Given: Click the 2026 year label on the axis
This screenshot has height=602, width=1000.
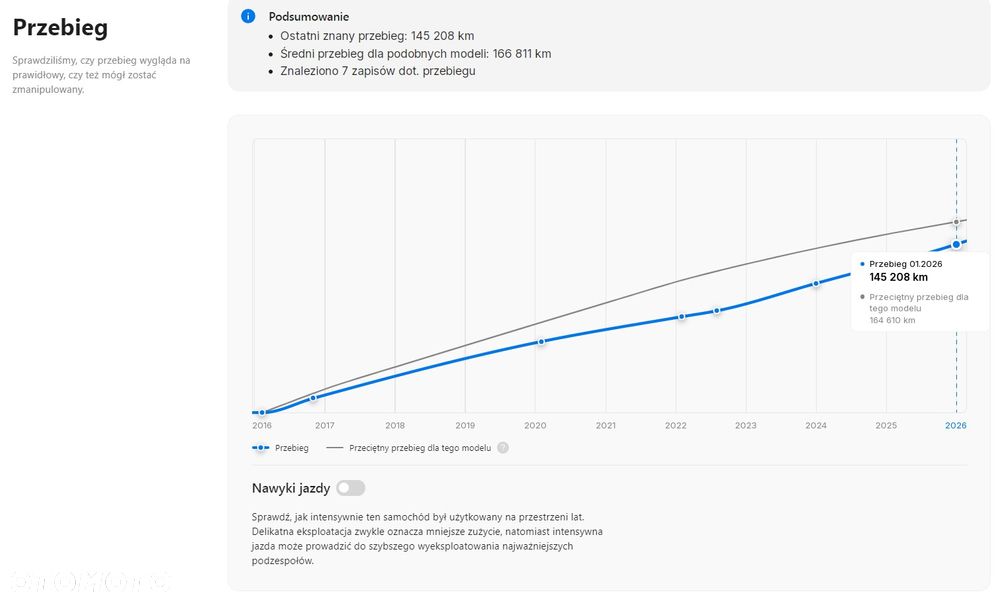Looking at the screenshot, I should (955, 425).
